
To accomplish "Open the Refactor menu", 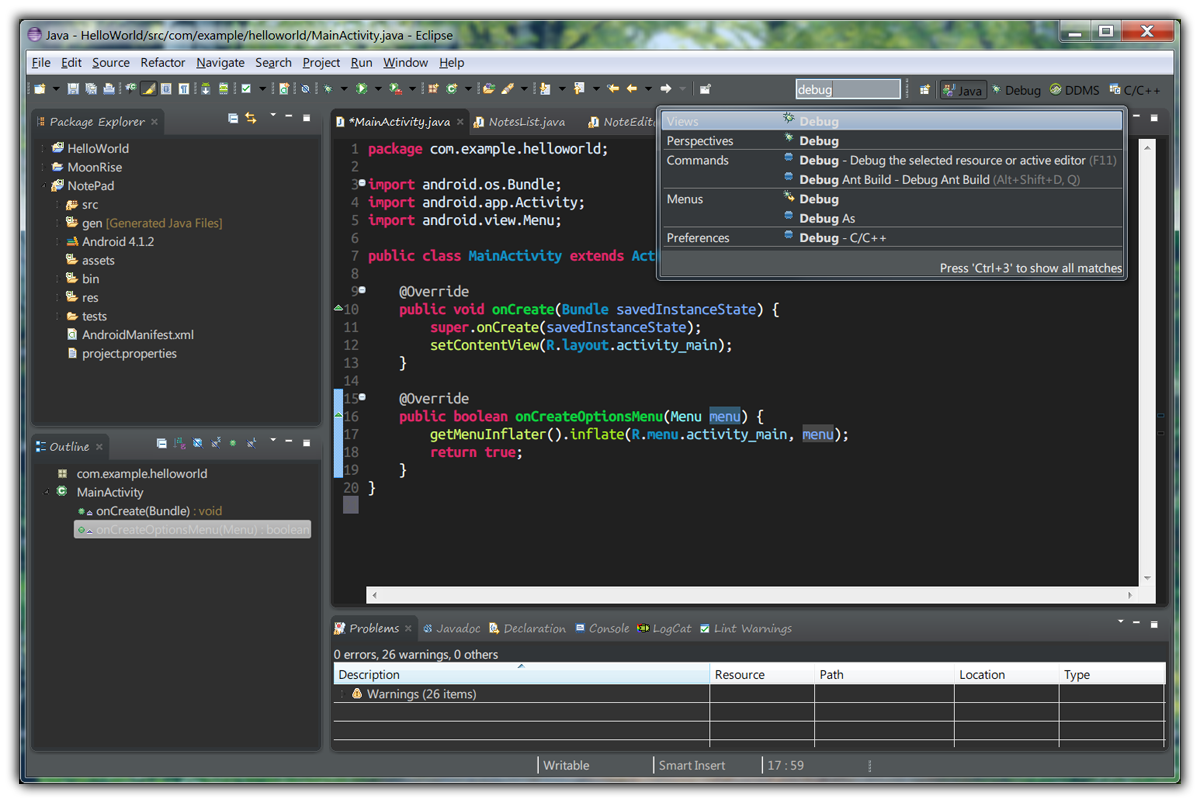I will 163,62.
